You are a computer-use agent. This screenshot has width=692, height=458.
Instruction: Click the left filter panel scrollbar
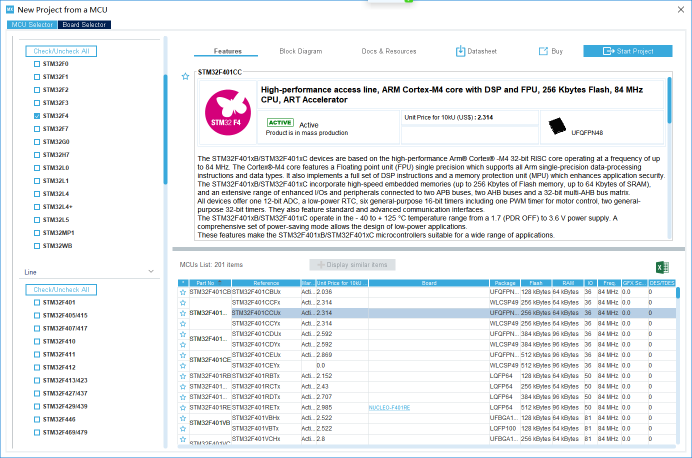click(x=165, y=129)
